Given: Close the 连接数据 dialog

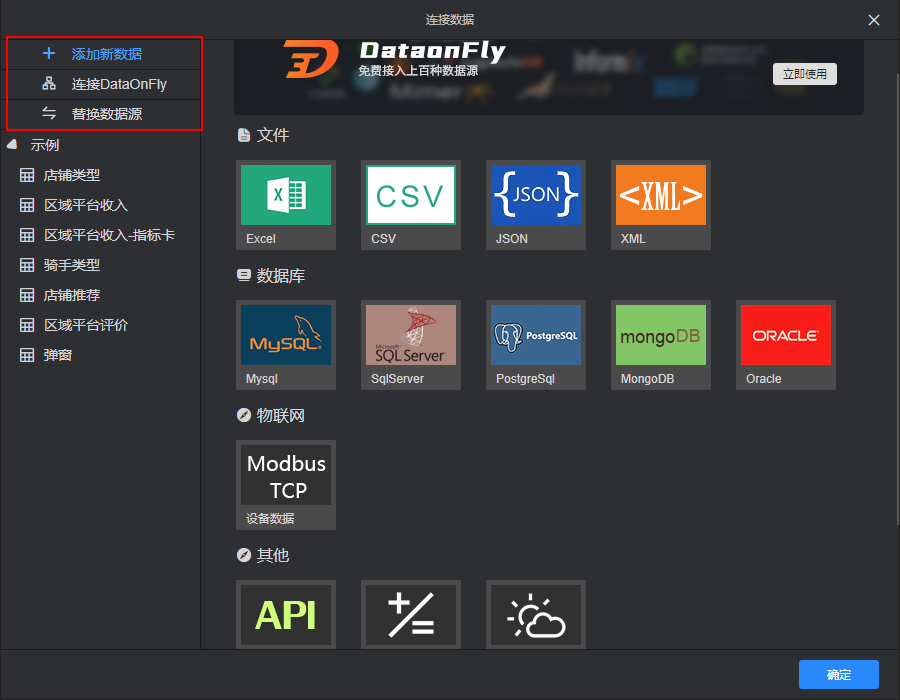Looking at the screenshot, I should pyautogui.click(x=874, y=20).
